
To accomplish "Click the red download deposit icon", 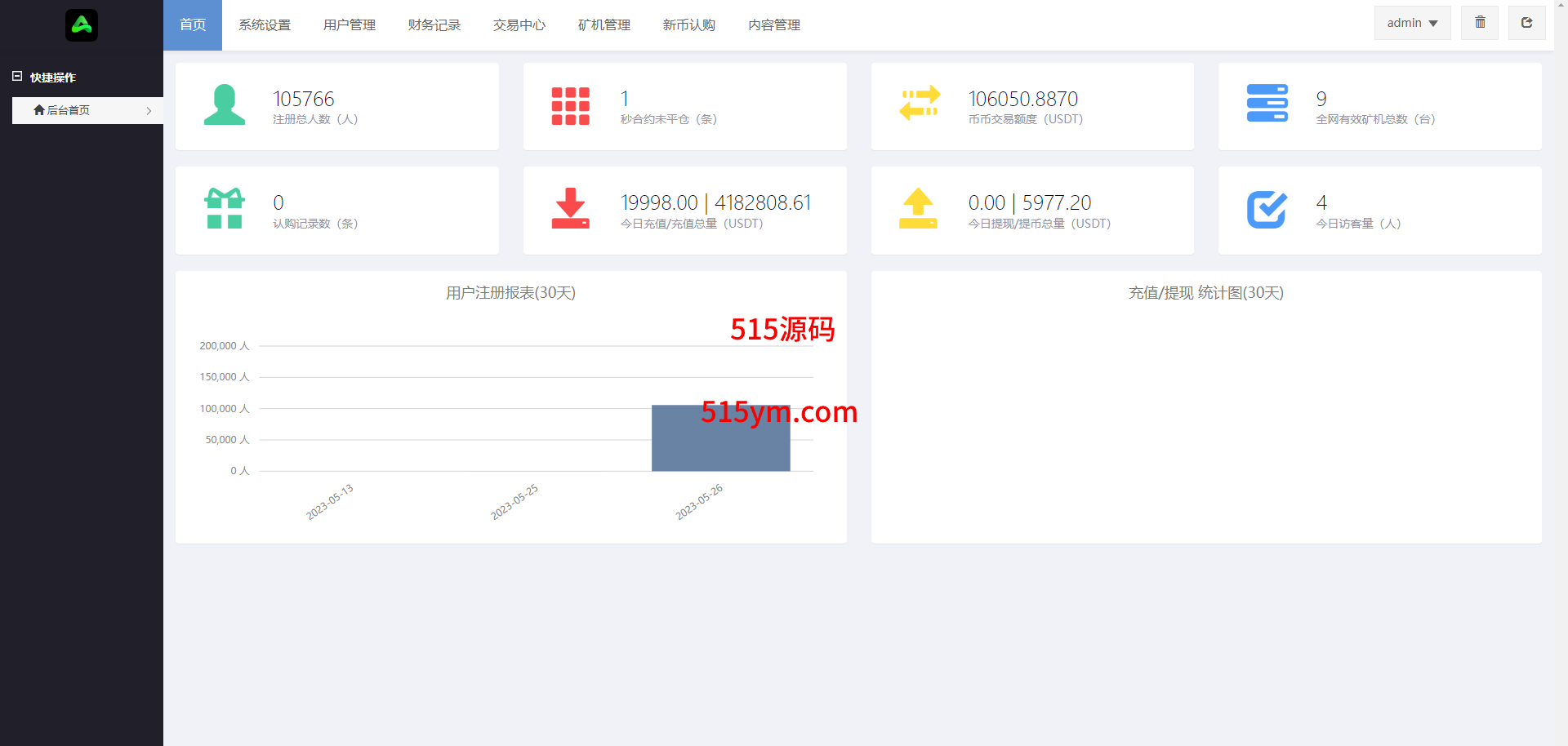I will (570, 209).
